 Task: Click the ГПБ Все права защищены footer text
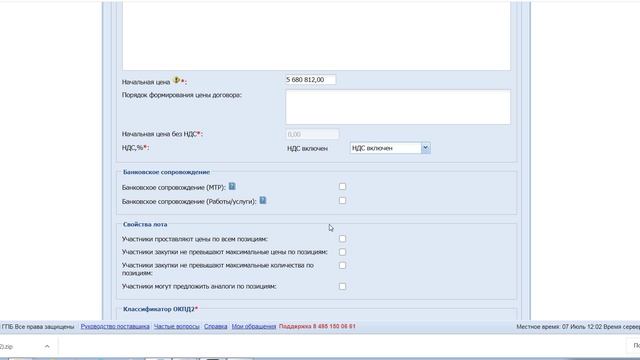click(x=38, y=327)
